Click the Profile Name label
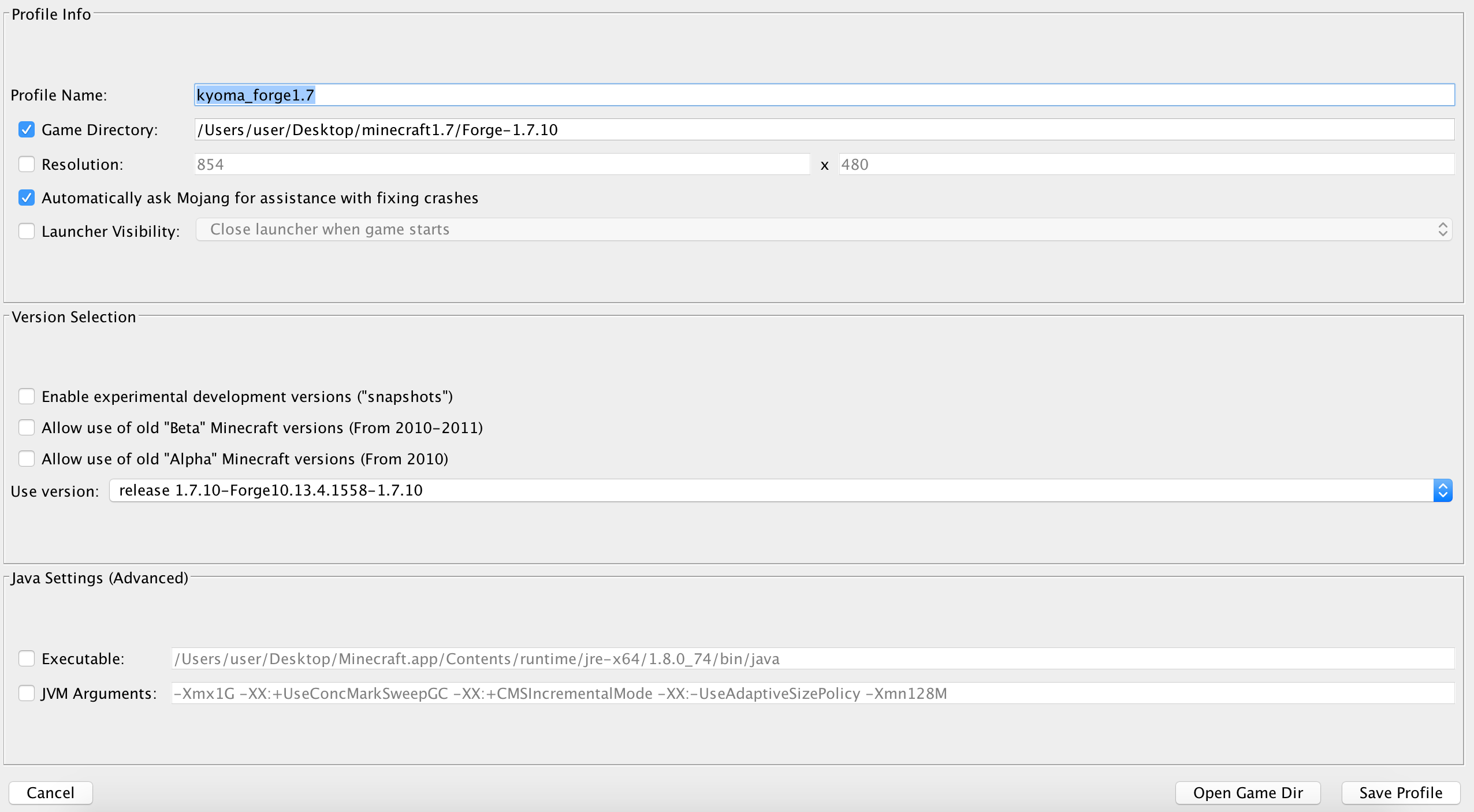The height and width of the screenshot is (812, 1474). pyautogui.click(x=59, y=95)
